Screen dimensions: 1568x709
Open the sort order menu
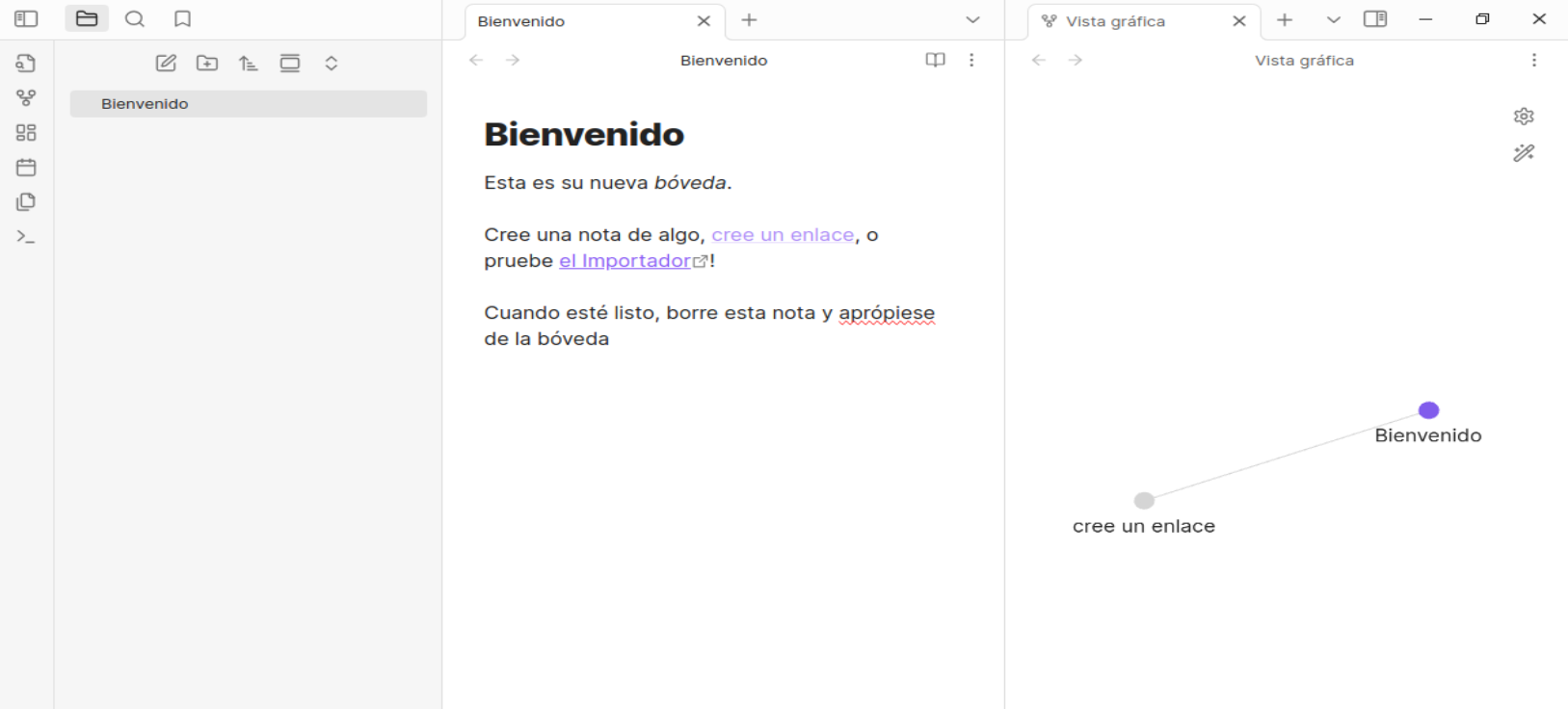pos(249,64)
